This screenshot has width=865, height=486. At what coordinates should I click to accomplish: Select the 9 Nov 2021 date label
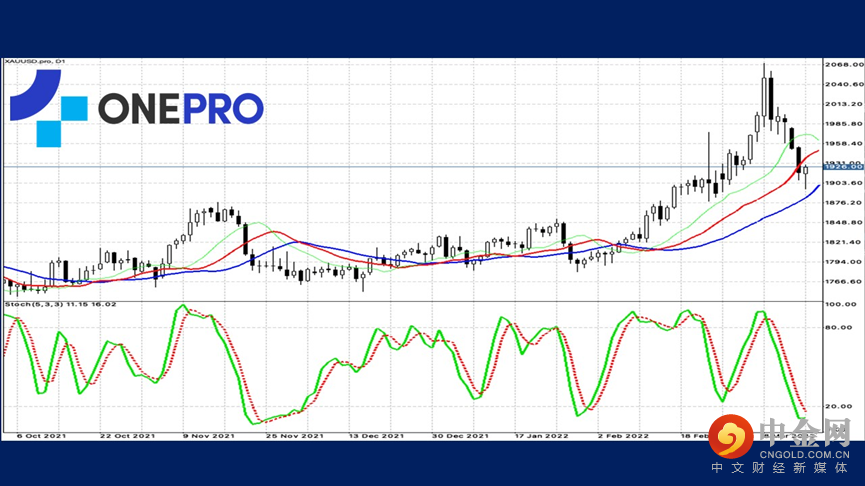coord(209,436)
